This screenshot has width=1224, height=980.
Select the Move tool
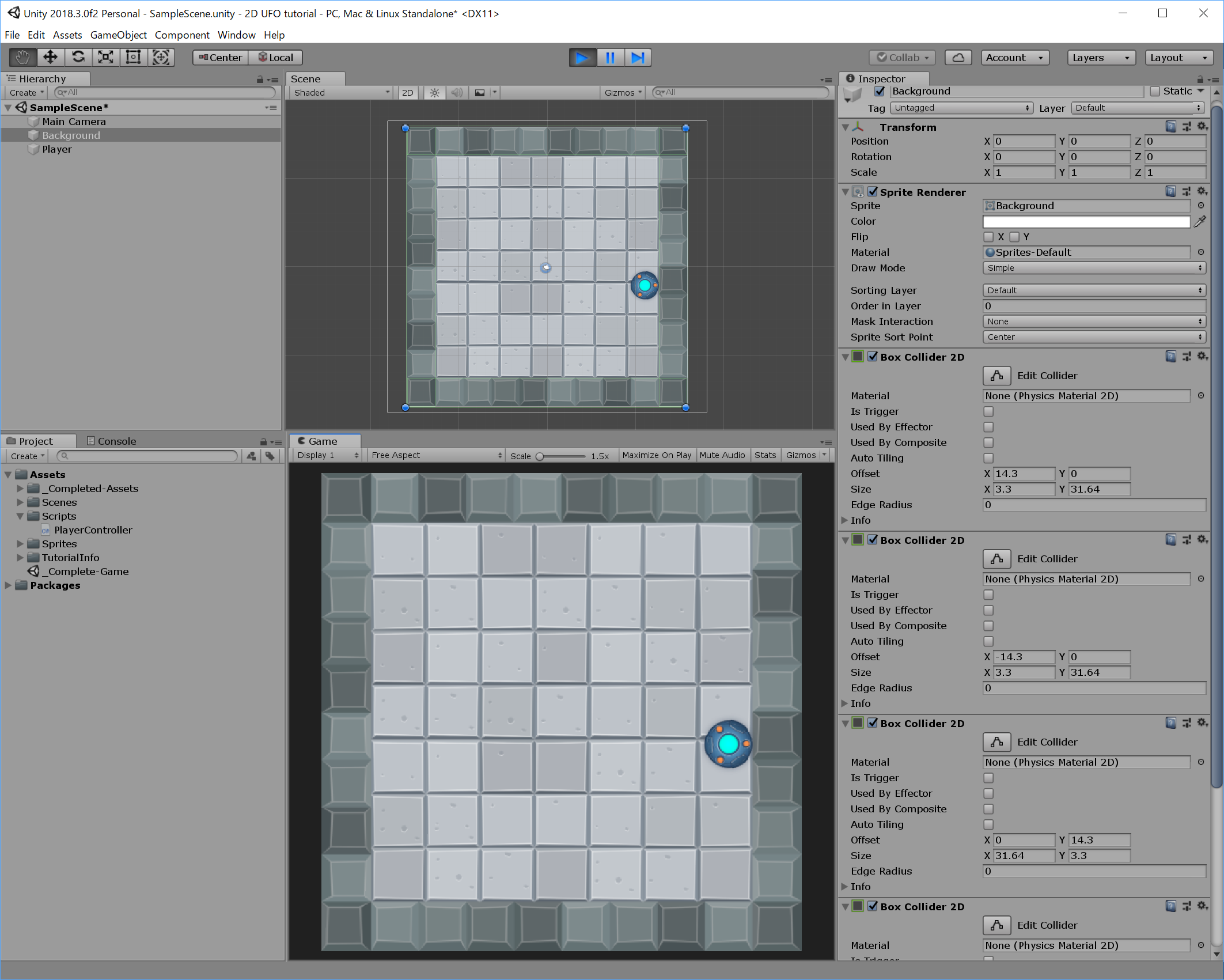(x=50, y=57)
